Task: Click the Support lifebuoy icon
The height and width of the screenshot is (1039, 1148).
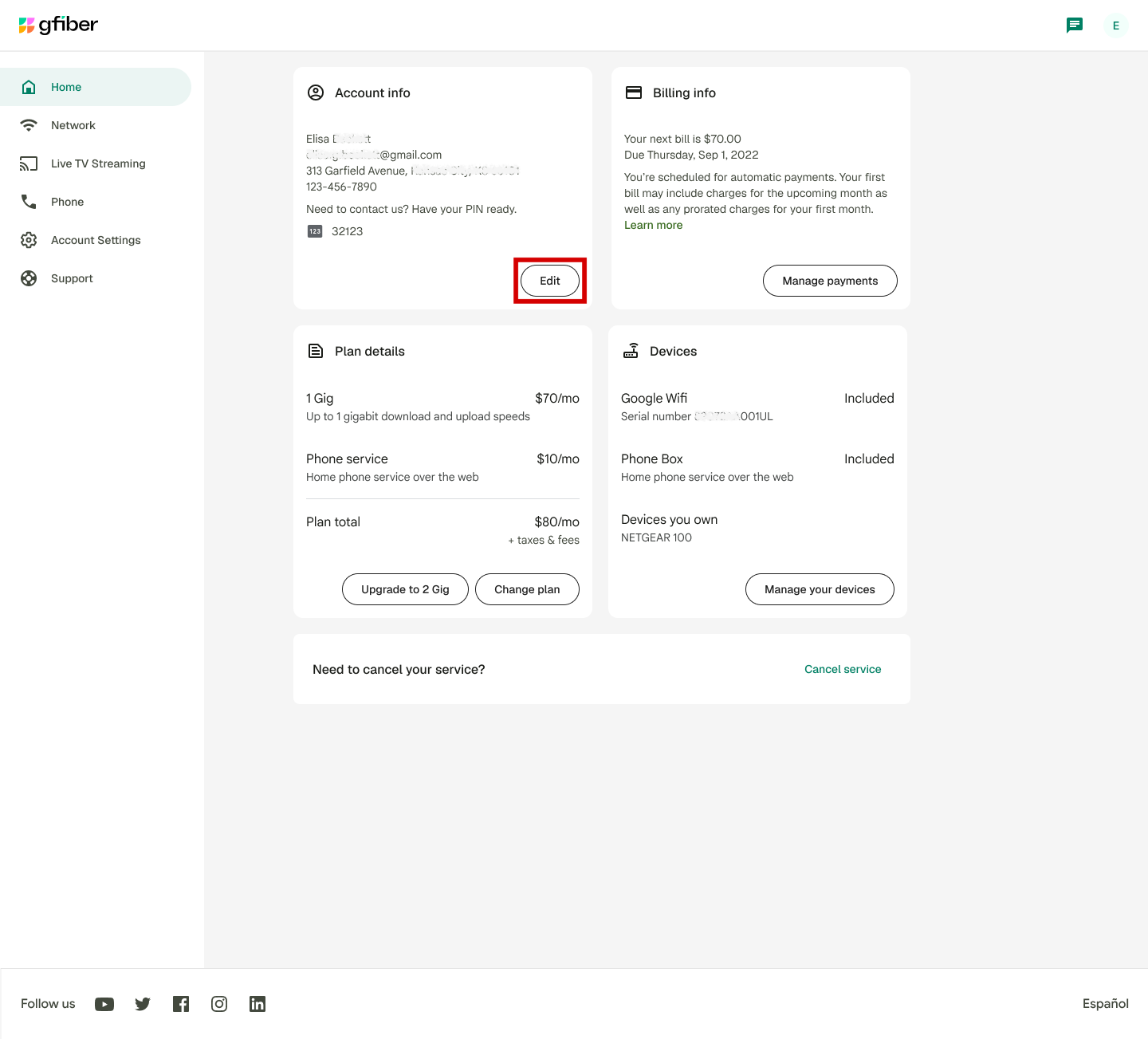Action: (x=29, y=278)
